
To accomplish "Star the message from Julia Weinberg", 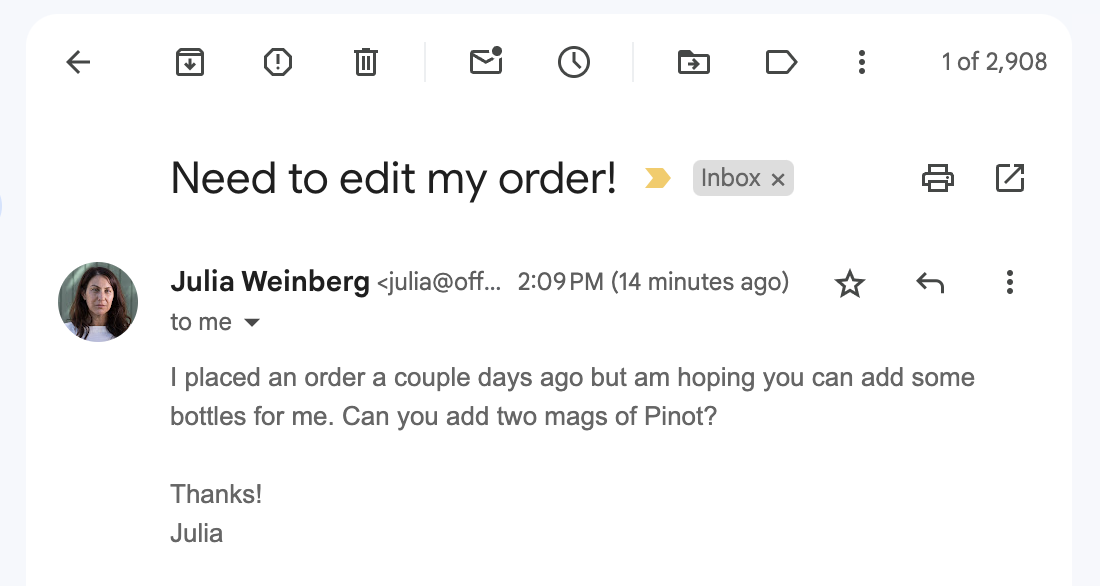I will pos(849,284).
